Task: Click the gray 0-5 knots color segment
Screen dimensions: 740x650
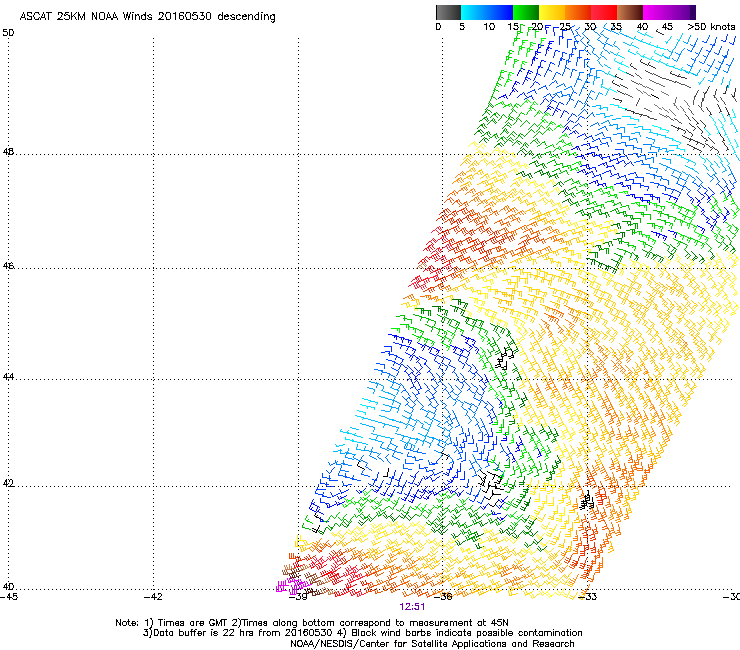Action: point(448,12)
